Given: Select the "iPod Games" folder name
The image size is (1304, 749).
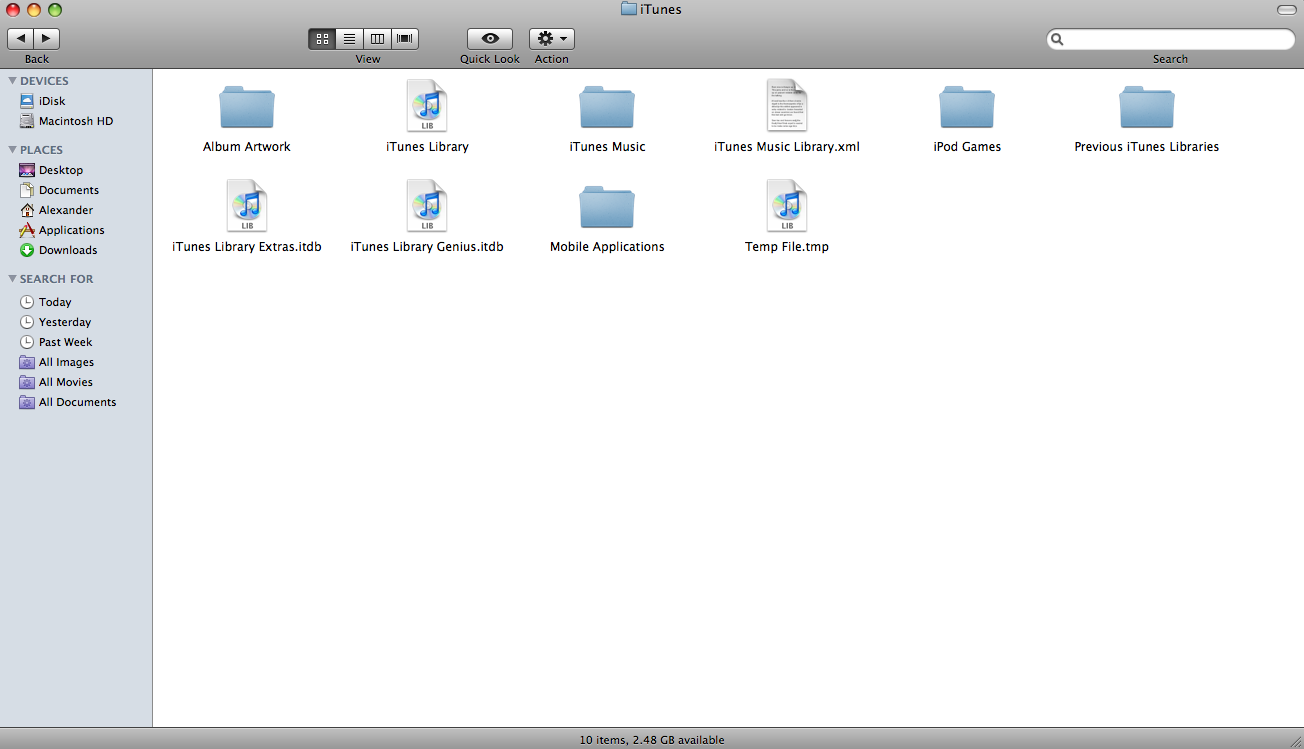Looking at the screenshot, I should coord(967,147).
